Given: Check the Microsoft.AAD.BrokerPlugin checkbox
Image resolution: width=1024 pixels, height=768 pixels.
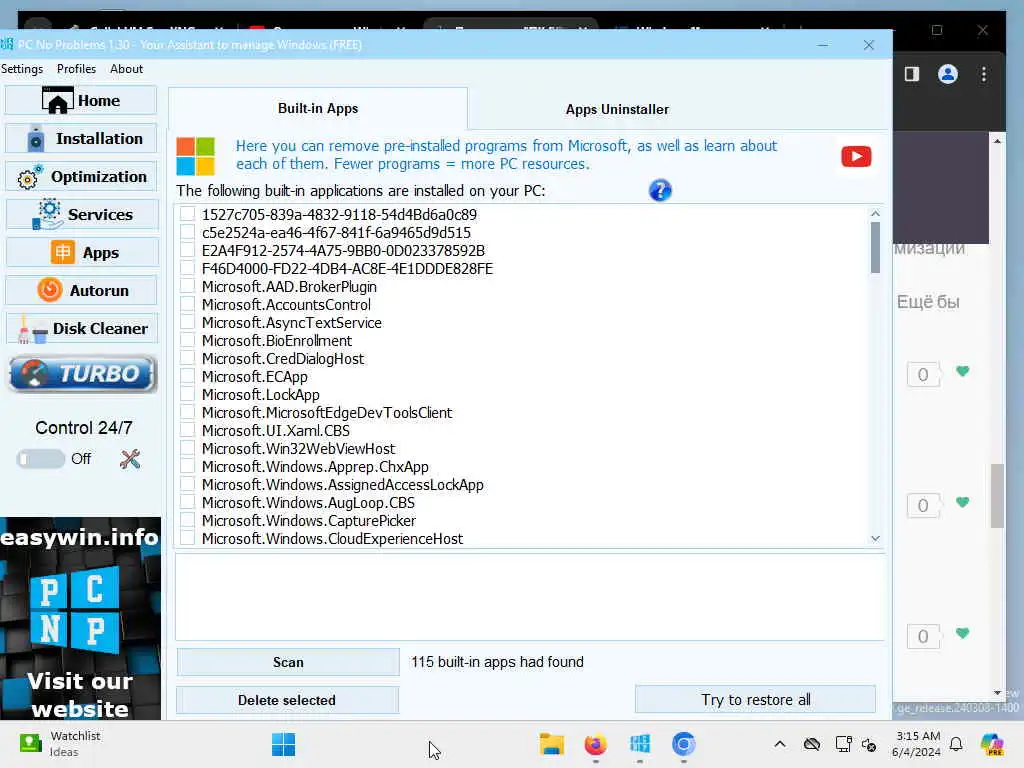Looking at the screenshot, I should pos(187,286).
